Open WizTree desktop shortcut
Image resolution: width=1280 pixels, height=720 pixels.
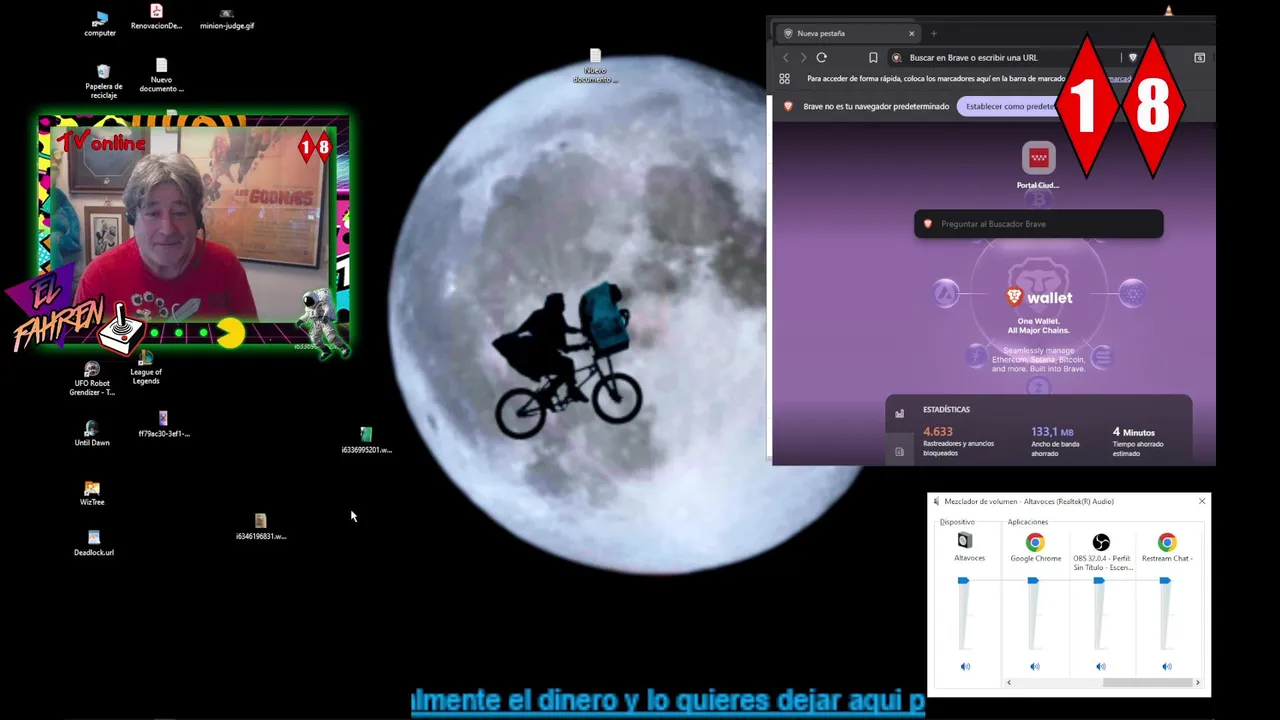pyautogui.click(x=92, y=493)
